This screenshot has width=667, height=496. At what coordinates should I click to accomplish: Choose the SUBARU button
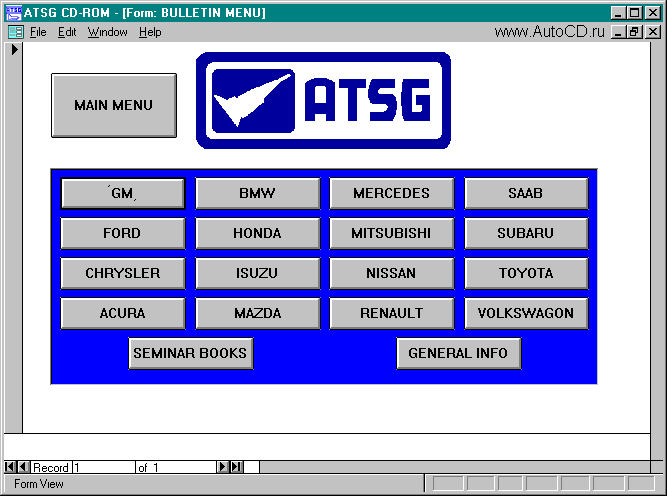point(526,234)
